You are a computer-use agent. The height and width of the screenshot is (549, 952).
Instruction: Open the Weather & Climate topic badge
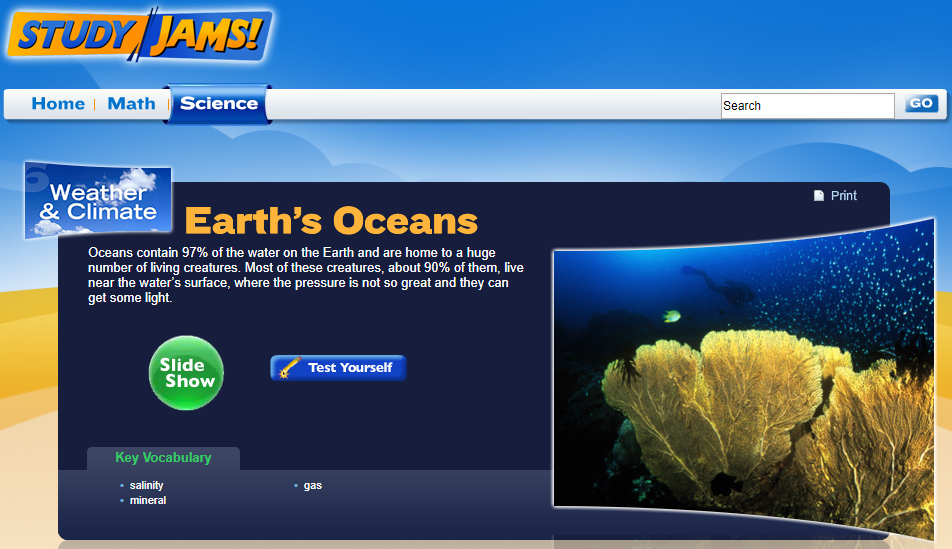[x=98, y=200]
